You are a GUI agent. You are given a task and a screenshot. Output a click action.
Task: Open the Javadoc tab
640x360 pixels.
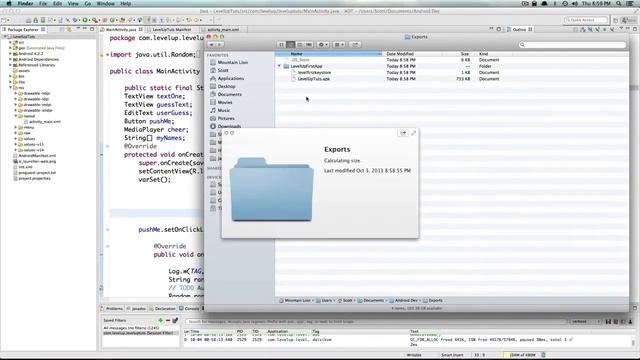[x=136, y=309]
